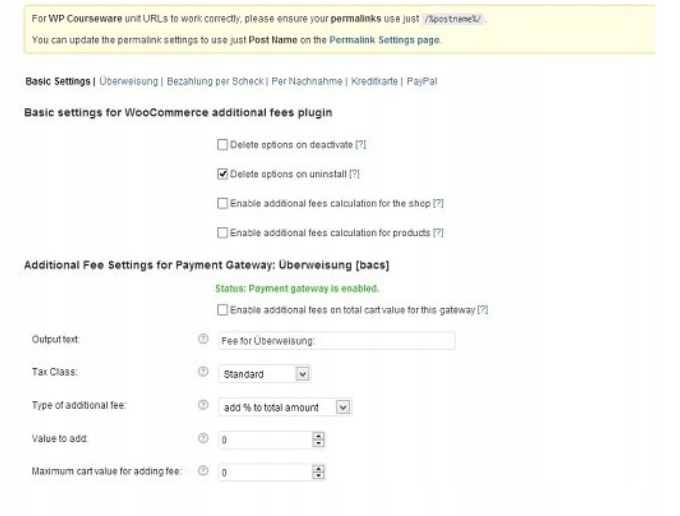Image resolution: width=680 pixels, height=516 pixels.
Task: Click the Value to add spinner arrows
Action: coord(319,440)
